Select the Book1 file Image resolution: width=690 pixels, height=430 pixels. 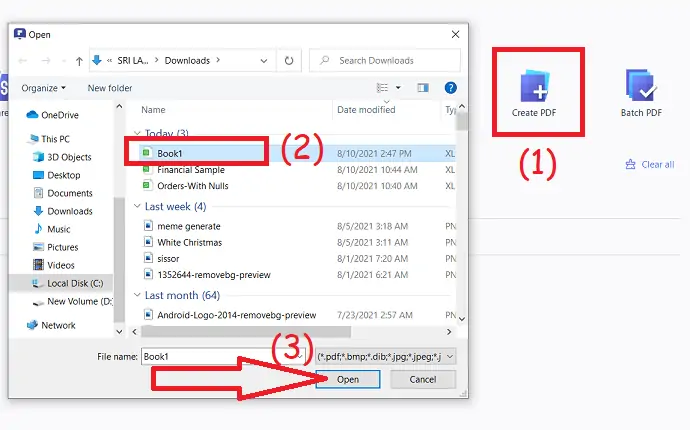click(x=169, y=153)
